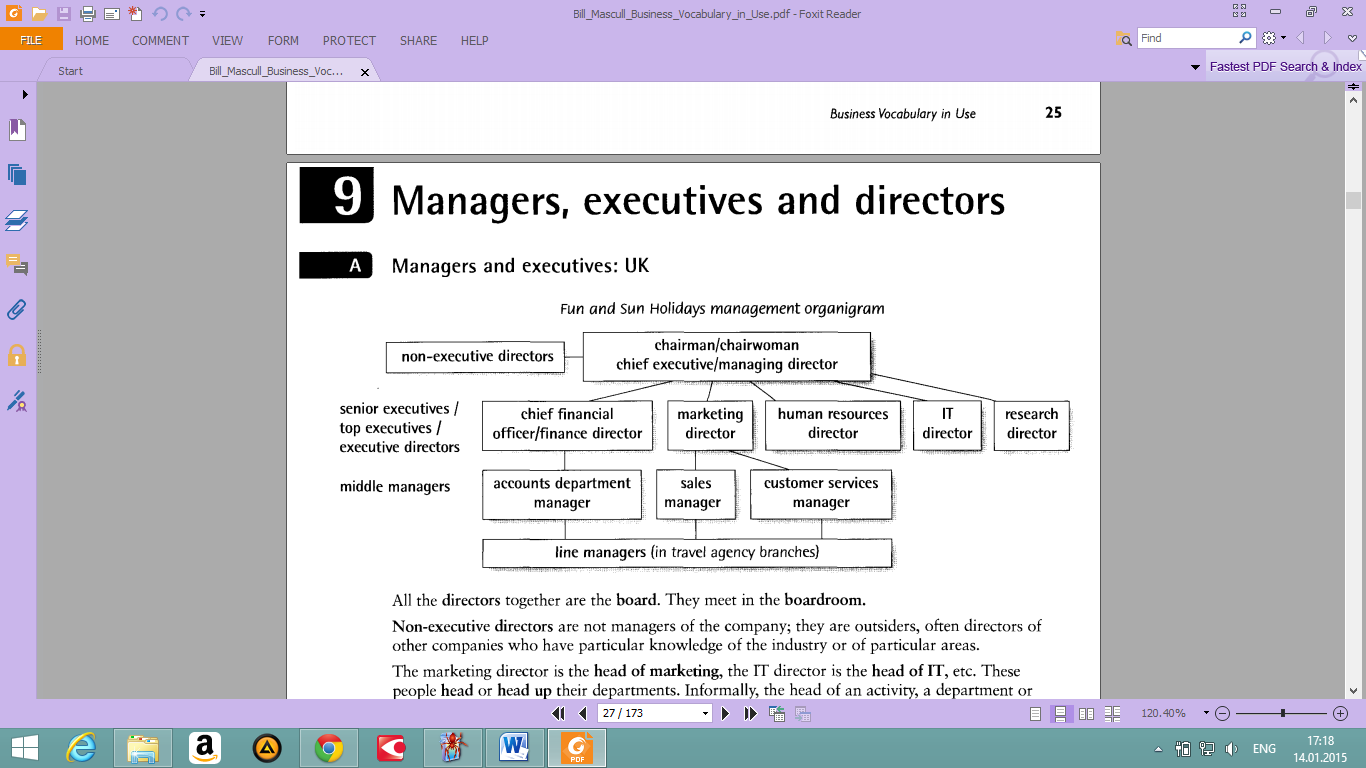Toggle full screen mode icon in title bar
This screenshot has width=1366, height=768.
pyautogui.click(x=1239, y=12)
